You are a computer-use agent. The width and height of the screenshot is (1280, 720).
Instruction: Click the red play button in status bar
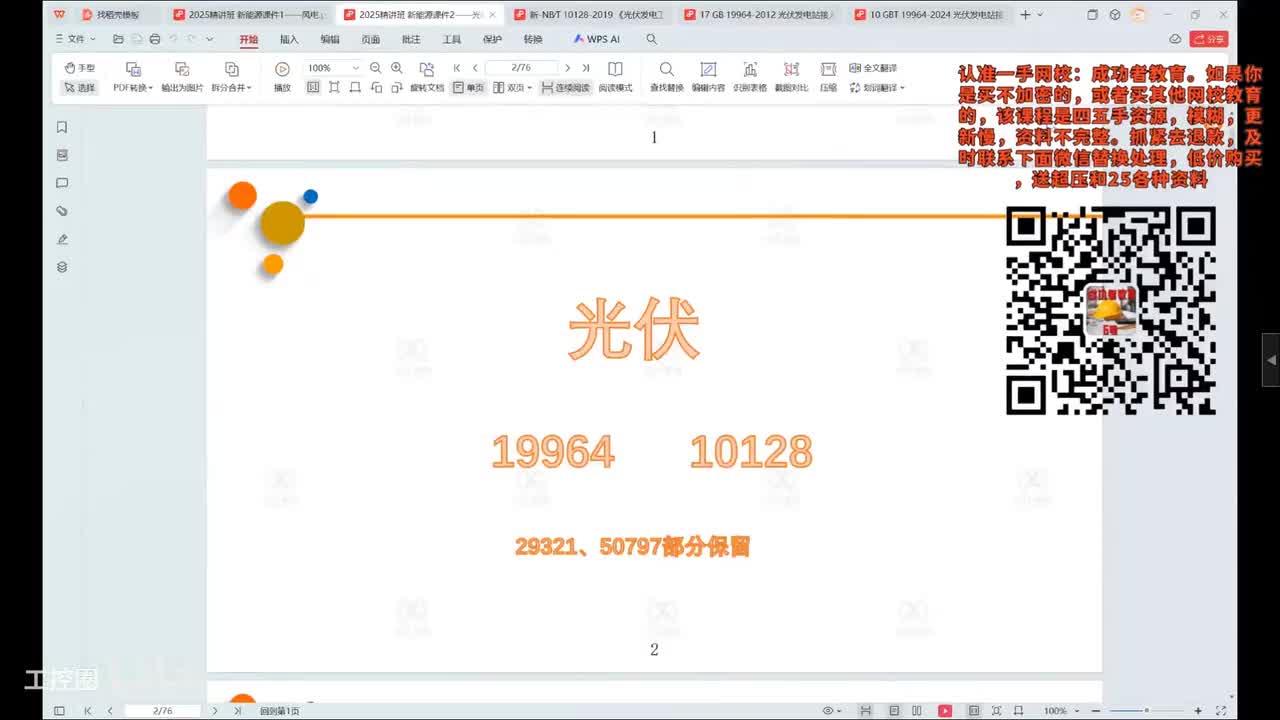click(945, 710)
